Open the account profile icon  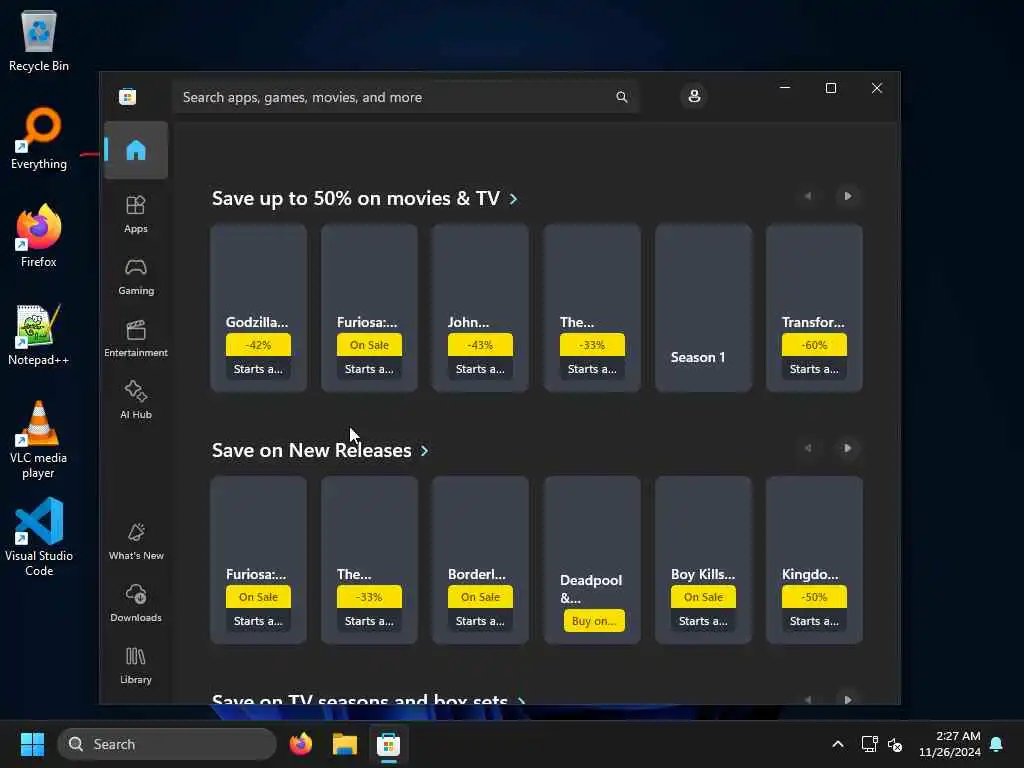click(694, 96)
